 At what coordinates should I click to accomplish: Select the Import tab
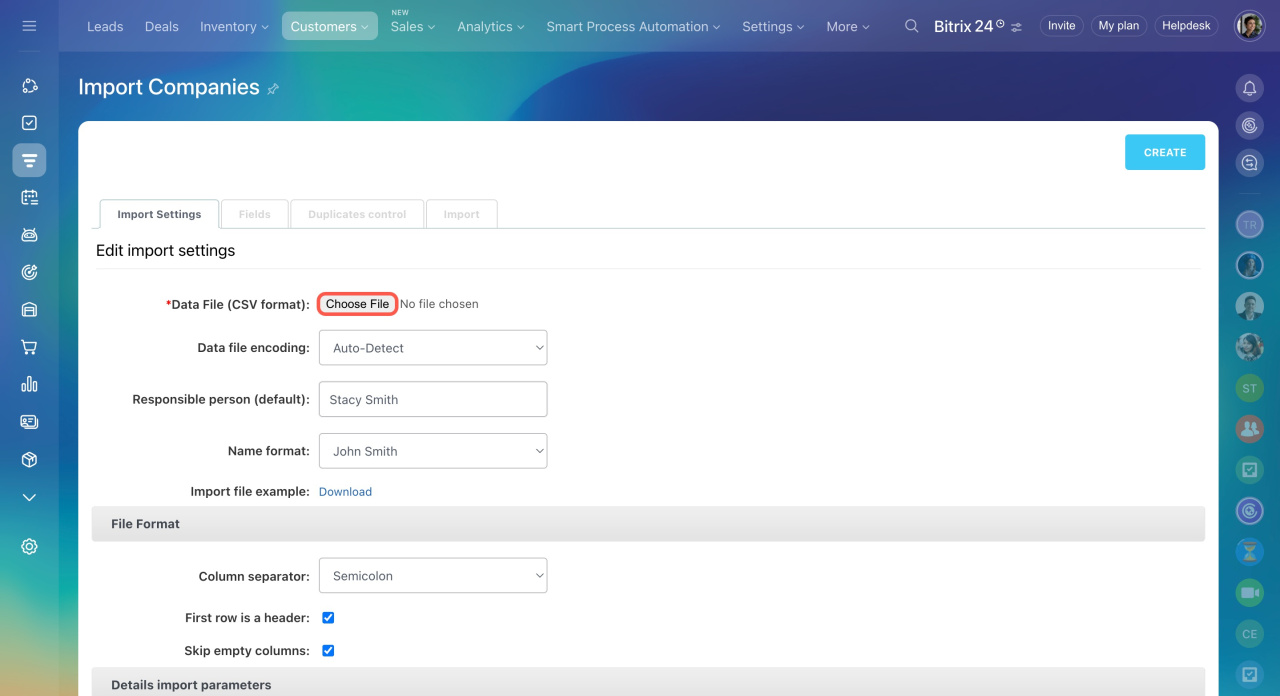click(462, 214)
